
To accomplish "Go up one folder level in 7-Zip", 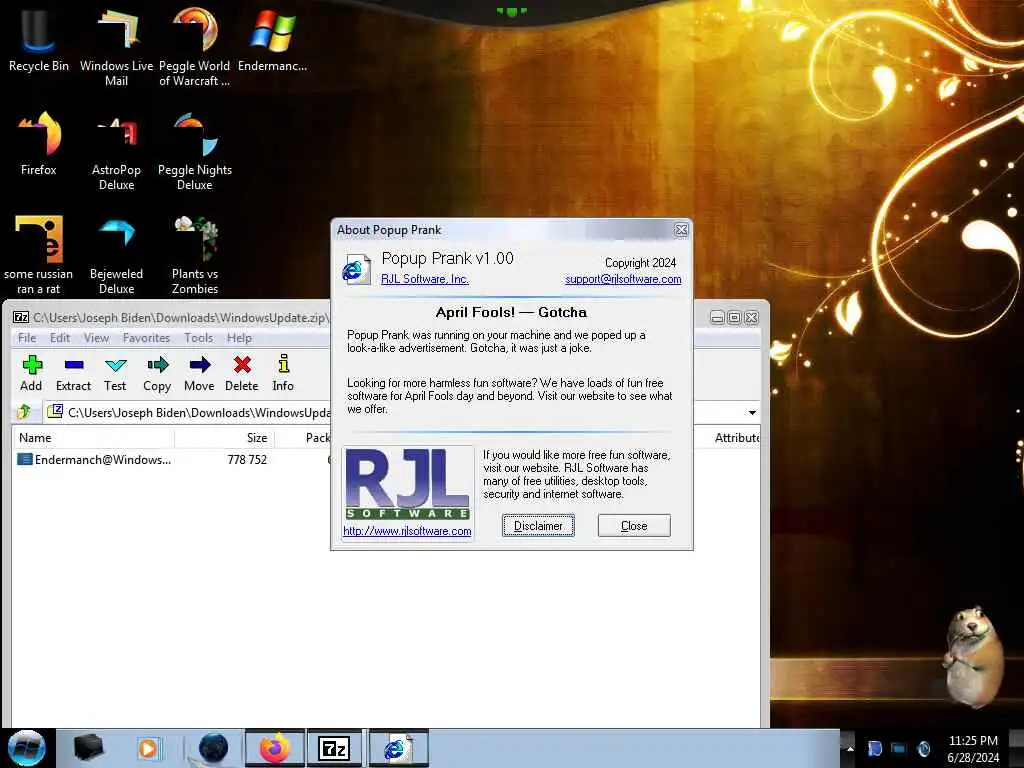I will [x=24, y=412].
